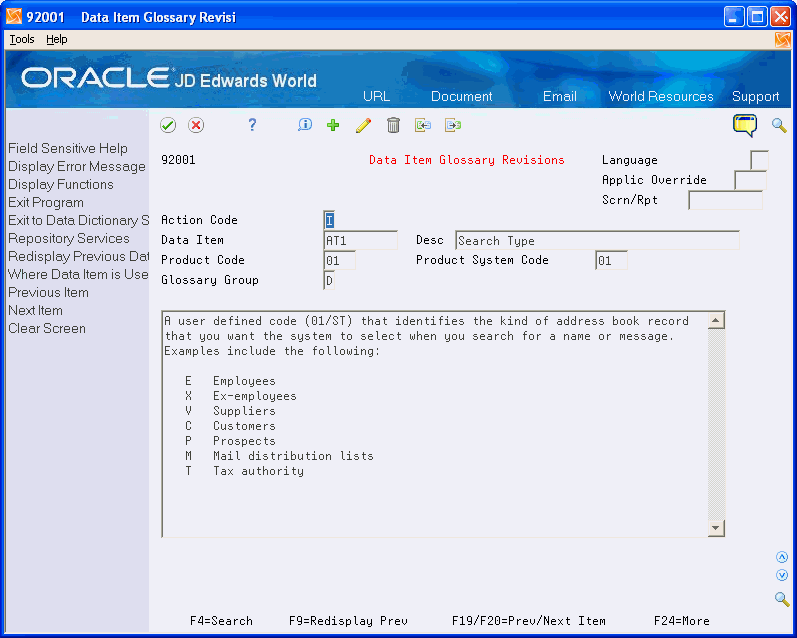Click the Mail distribution lists line
The height and width of the screenshot is (638, 797).
[280, 456]
